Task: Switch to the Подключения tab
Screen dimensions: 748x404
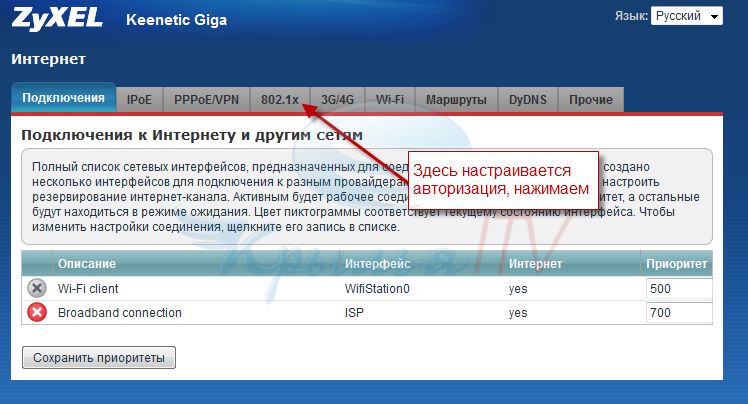Action: tap(63, 98)
